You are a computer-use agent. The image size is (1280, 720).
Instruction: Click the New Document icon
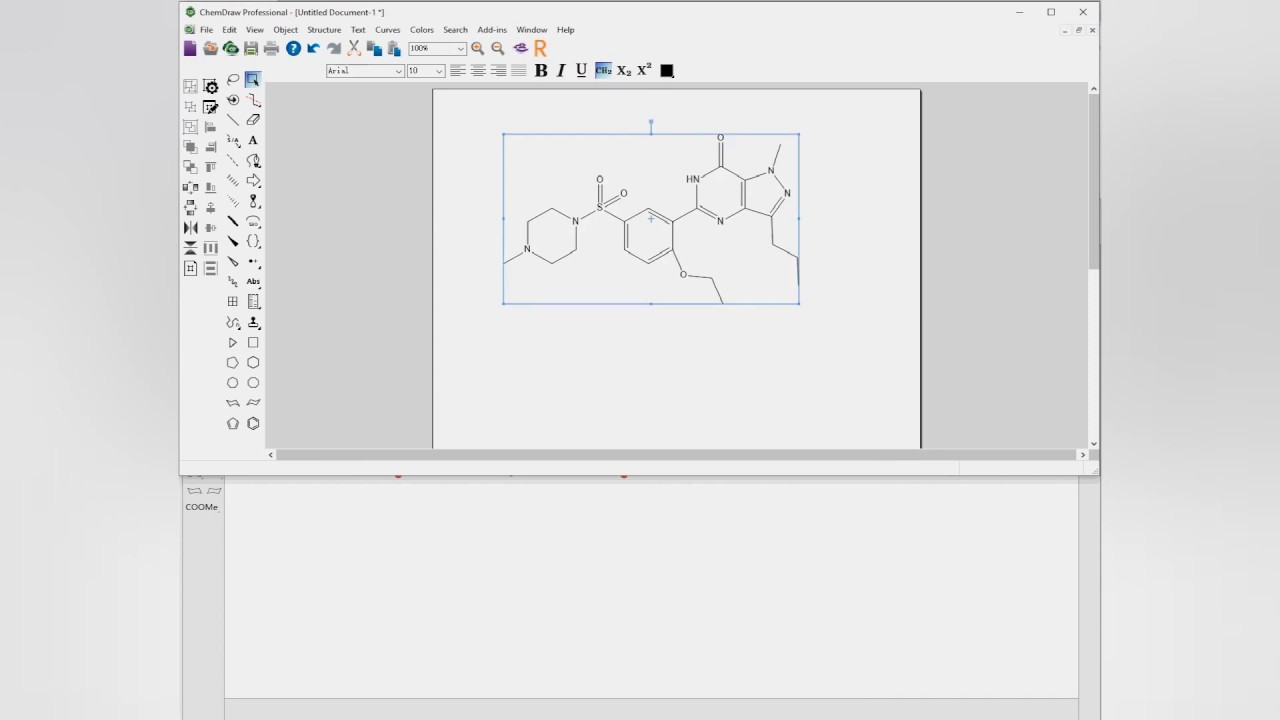190,48
